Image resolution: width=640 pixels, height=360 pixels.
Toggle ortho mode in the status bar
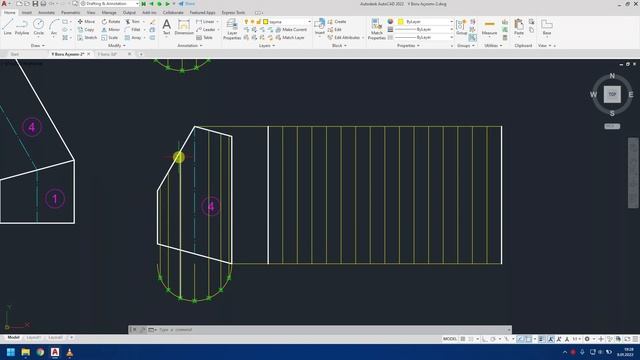point(484,339)
